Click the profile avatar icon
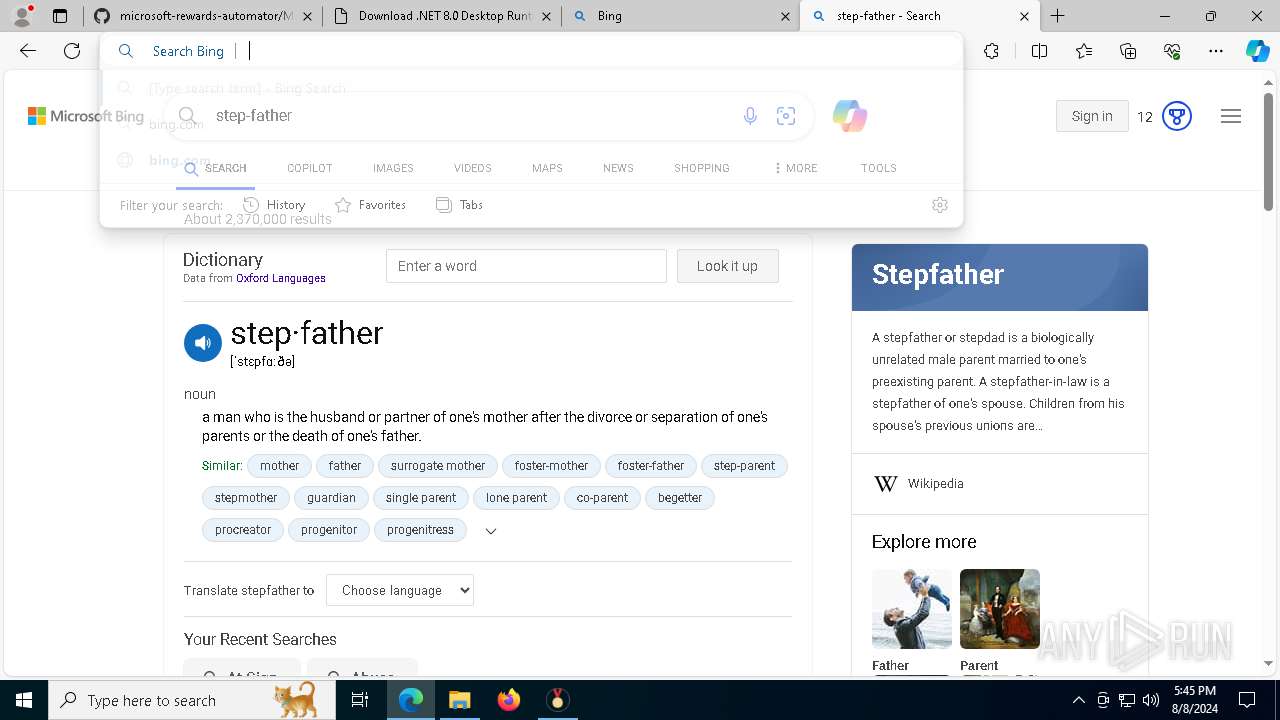Screen dimensions: 1280x720 (21, 16)
